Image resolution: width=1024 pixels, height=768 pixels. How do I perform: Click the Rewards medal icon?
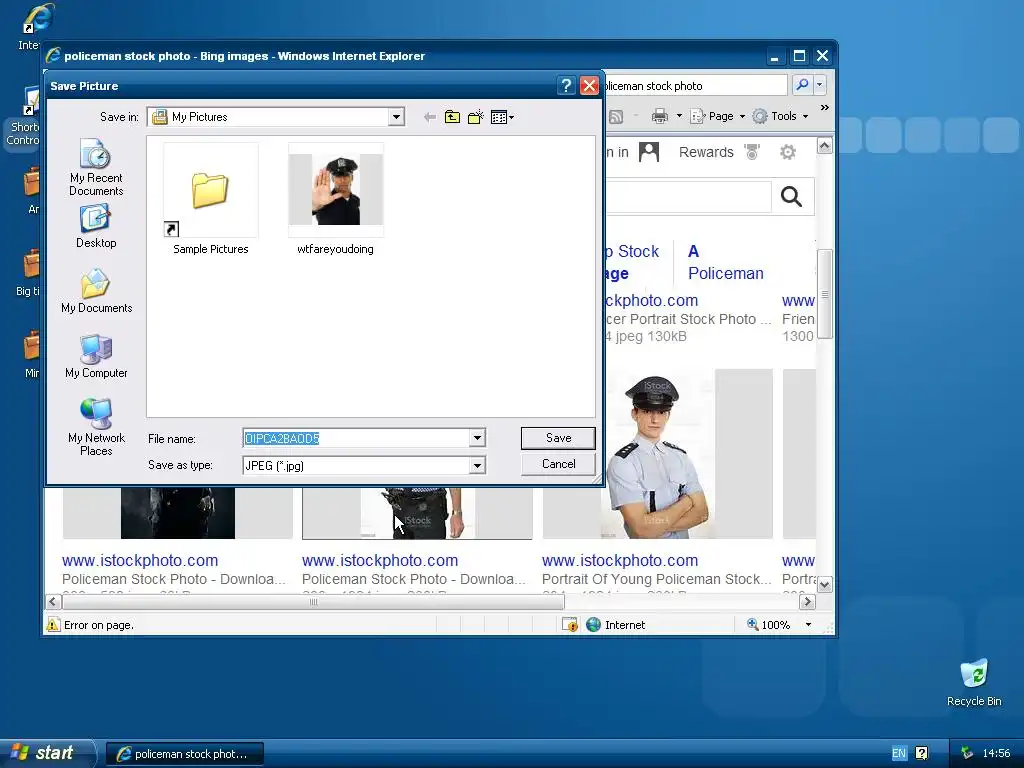pyautogui.click(x=752, y=152)
